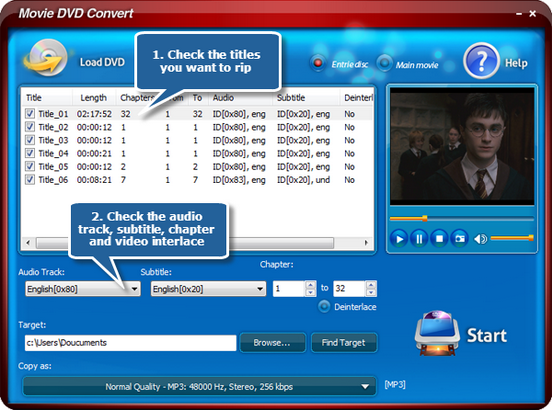Click the chapter start input field

click(289, 289)
